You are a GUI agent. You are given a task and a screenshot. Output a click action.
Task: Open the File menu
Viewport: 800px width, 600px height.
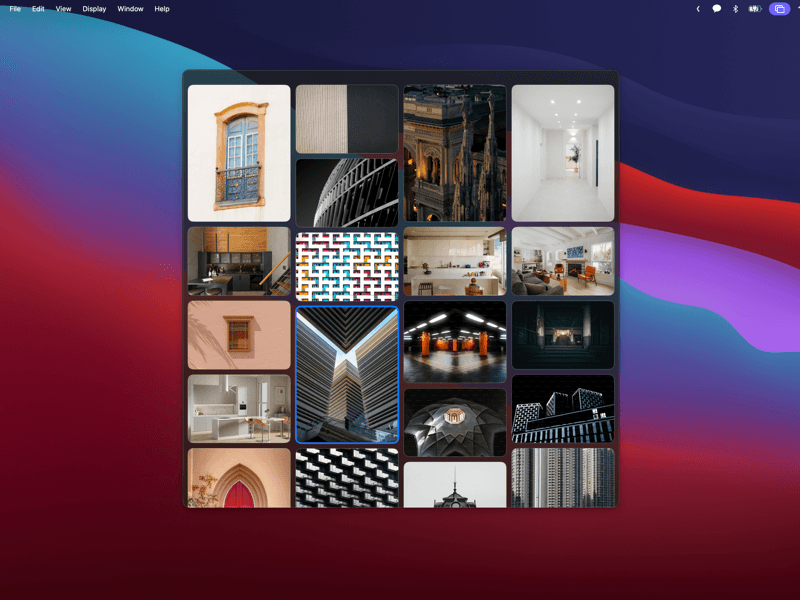(15, 8)
